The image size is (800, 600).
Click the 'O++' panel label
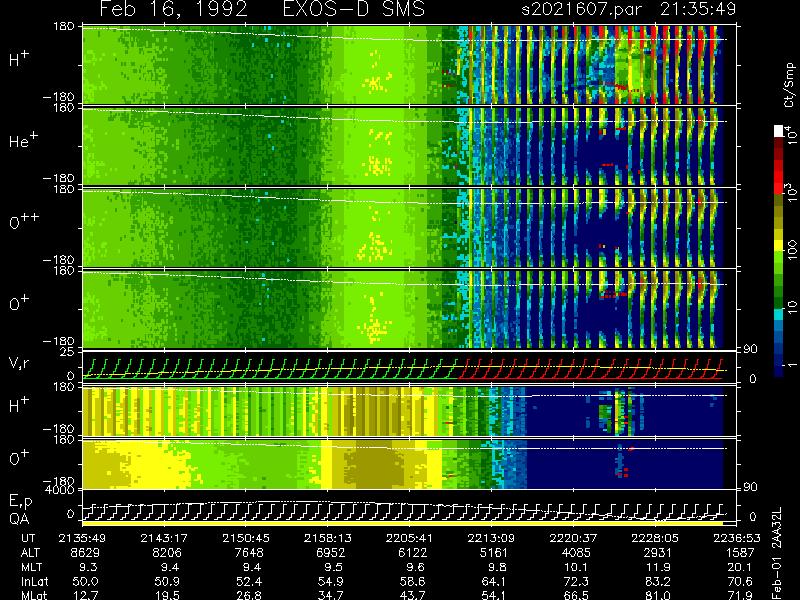pyautogui.click(x=24, y=221)
